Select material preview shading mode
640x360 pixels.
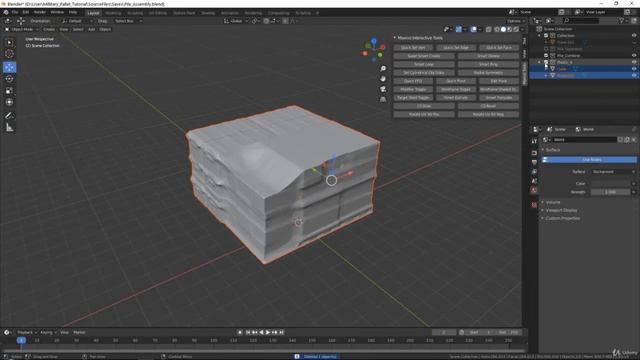tap(509, 29)
